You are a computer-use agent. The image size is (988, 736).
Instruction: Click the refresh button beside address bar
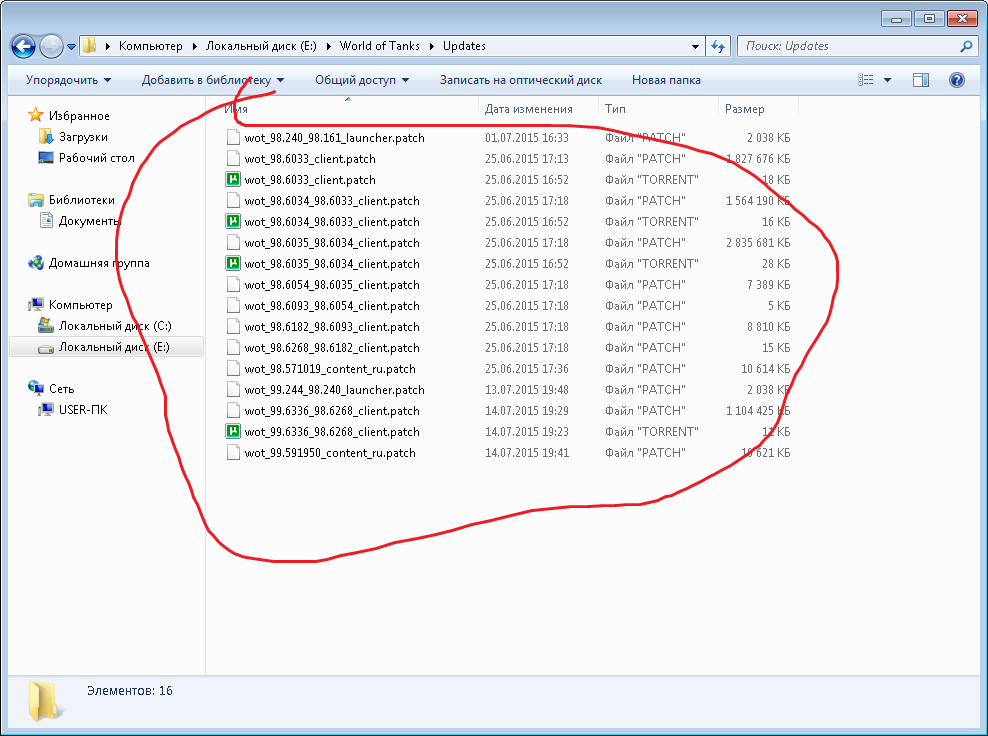718,46
